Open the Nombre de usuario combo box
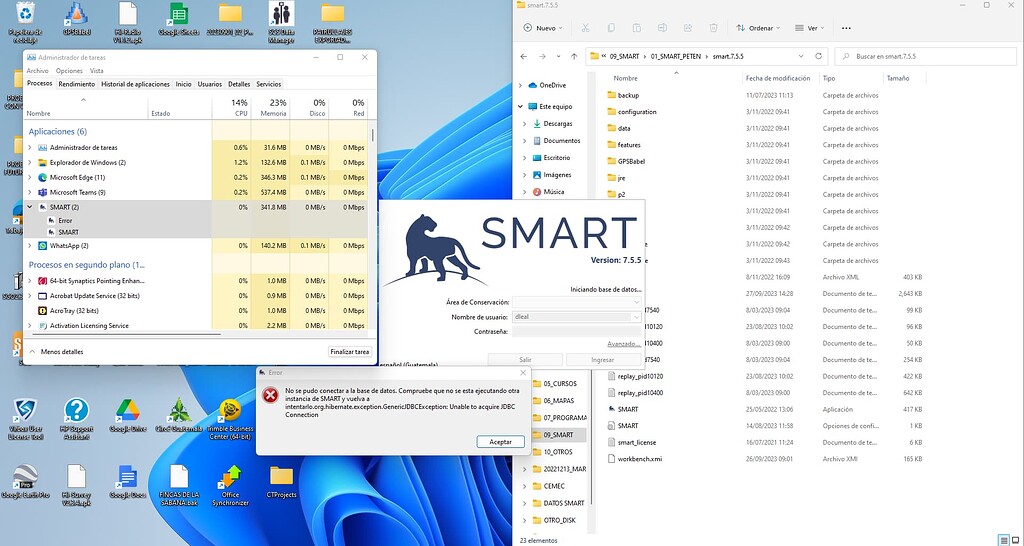1024x546 pixels. coord(636,317)
